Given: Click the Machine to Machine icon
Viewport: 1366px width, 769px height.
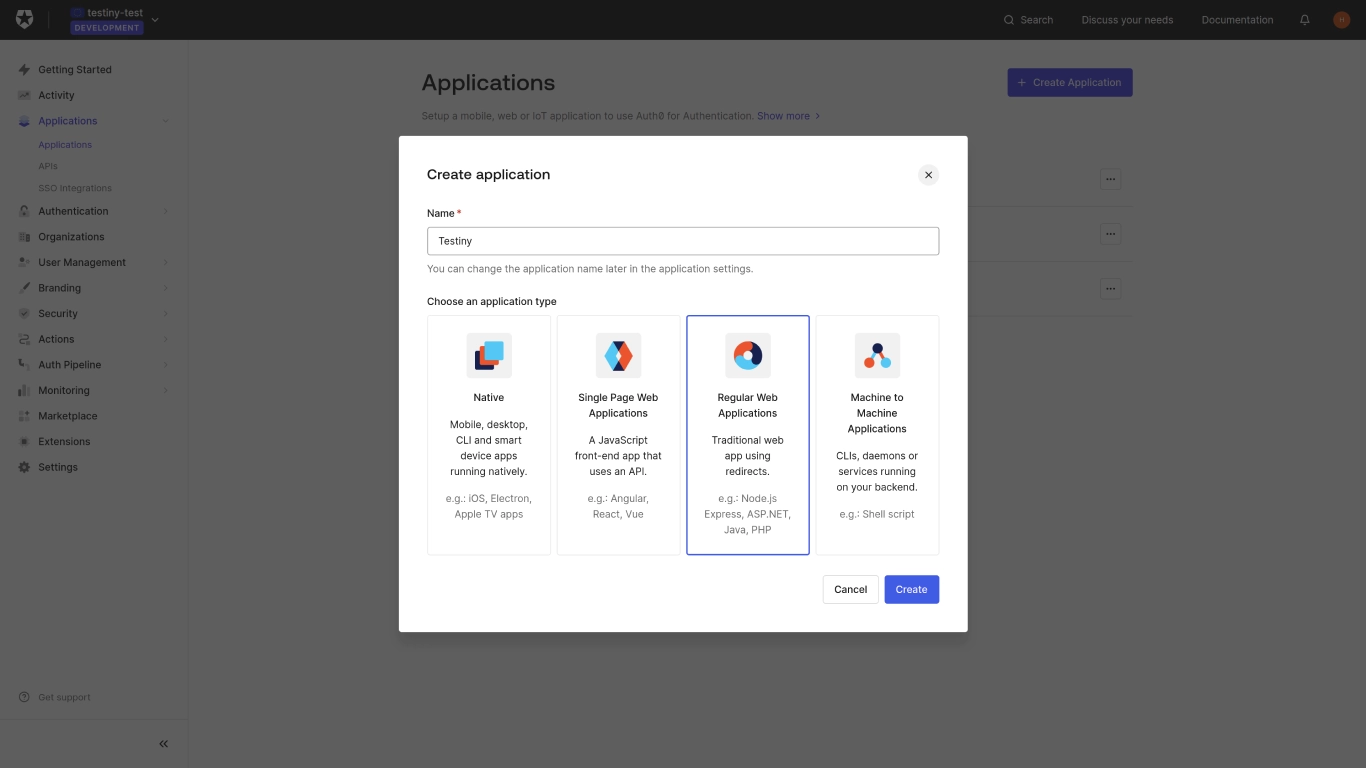Looking at the screenshot, I should point(877,355).
